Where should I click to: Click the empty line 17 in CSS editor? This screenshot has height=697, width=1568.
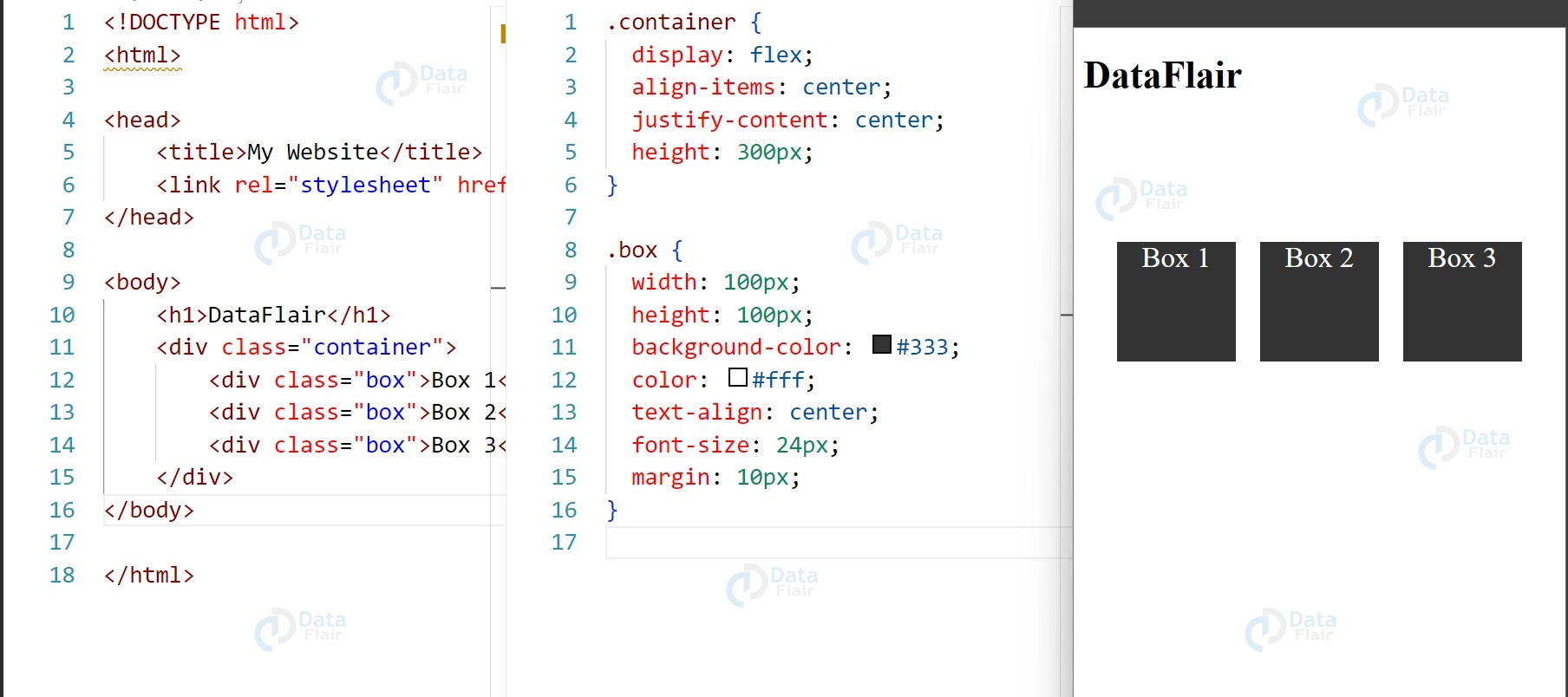[839, 542]
